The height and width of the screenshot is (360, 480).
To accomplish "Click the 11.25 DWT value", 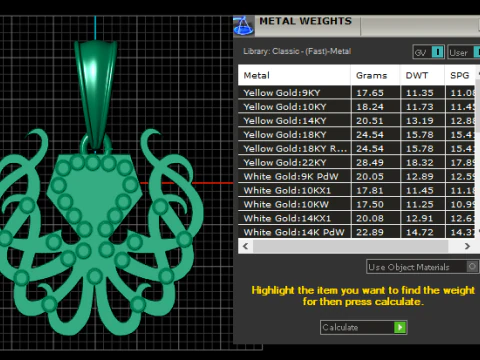I will click(420, 205).
